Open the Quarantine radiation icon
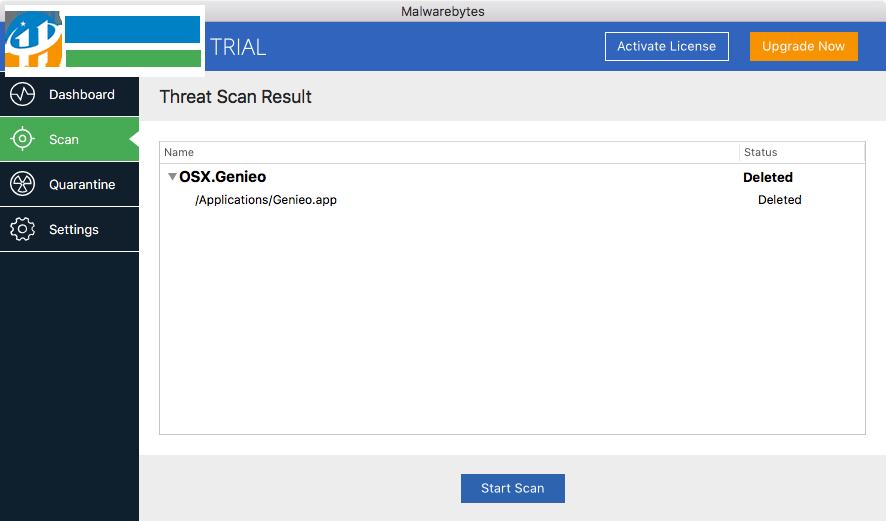 [23, 184]
